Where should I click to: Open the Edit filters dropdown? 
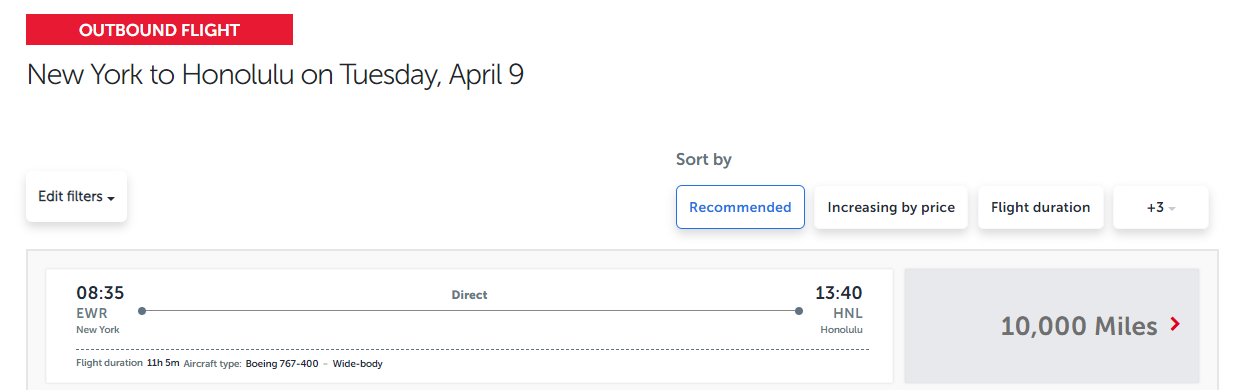76,197
